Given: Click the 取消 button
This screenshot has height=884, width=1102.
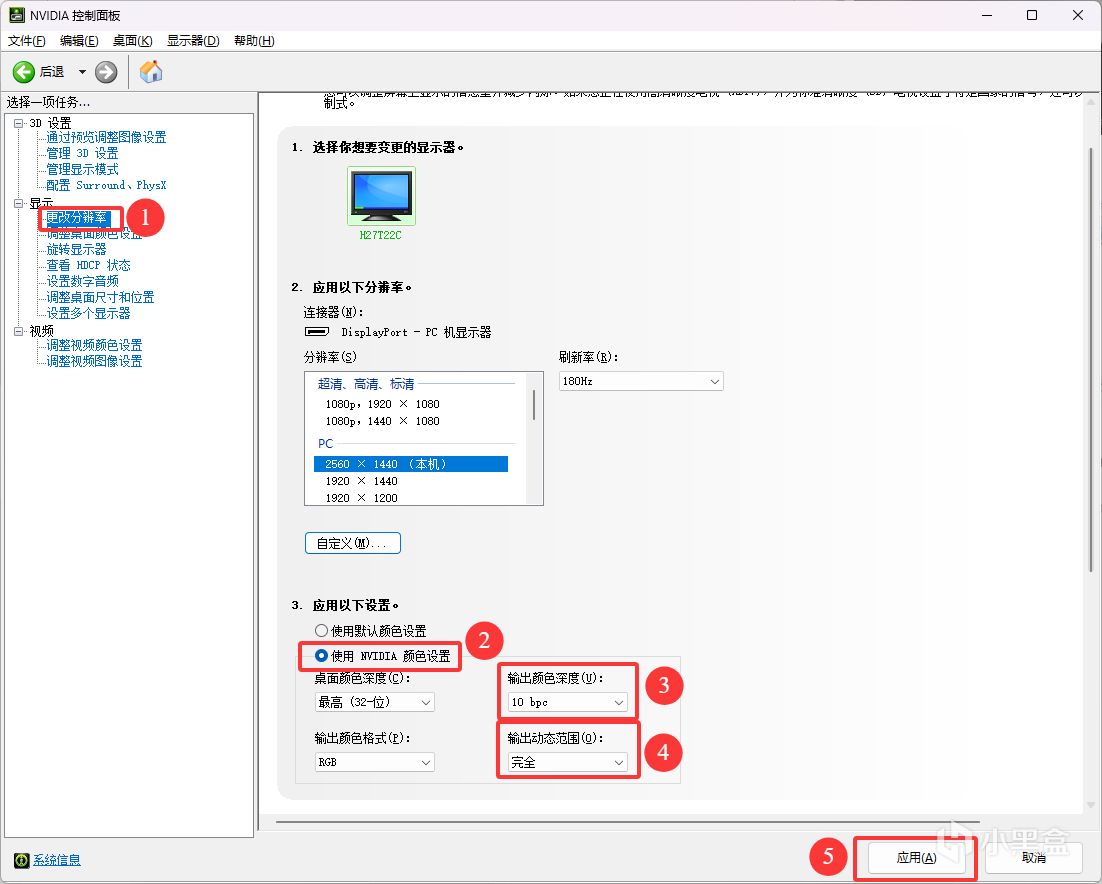Looking at the screenshot, I should click(x=1033, y=858).
